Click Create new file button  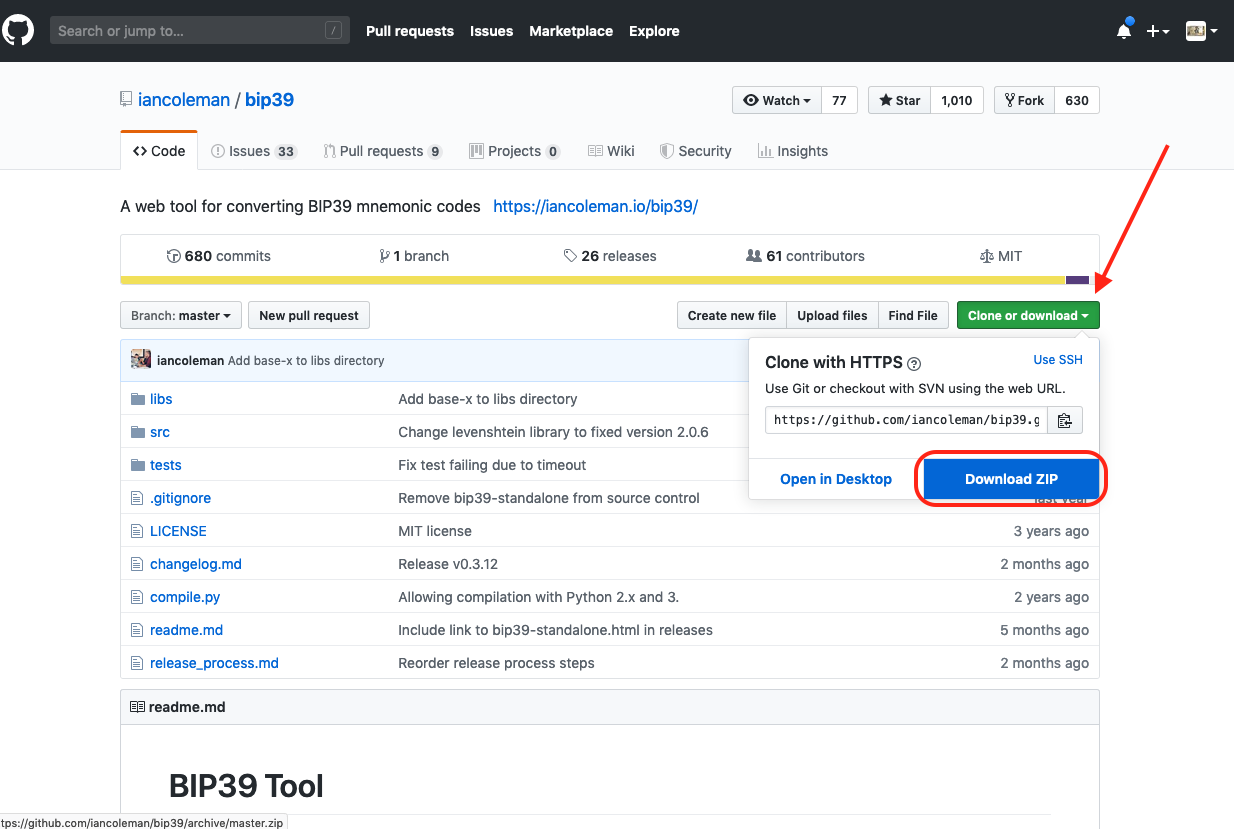pyautogui.click(x=732, y=315)
